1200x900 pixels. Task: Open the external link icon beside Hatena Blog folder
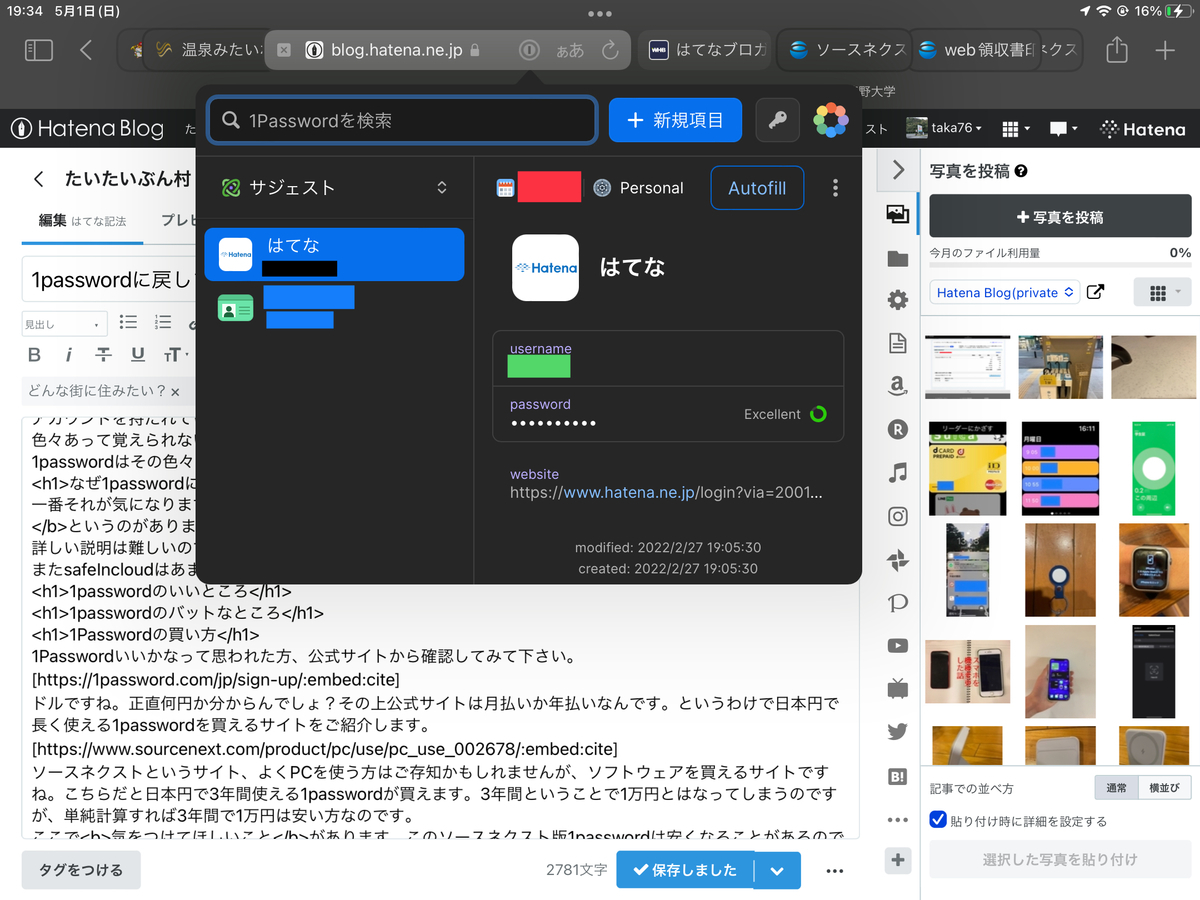[x=1096, y=293]
